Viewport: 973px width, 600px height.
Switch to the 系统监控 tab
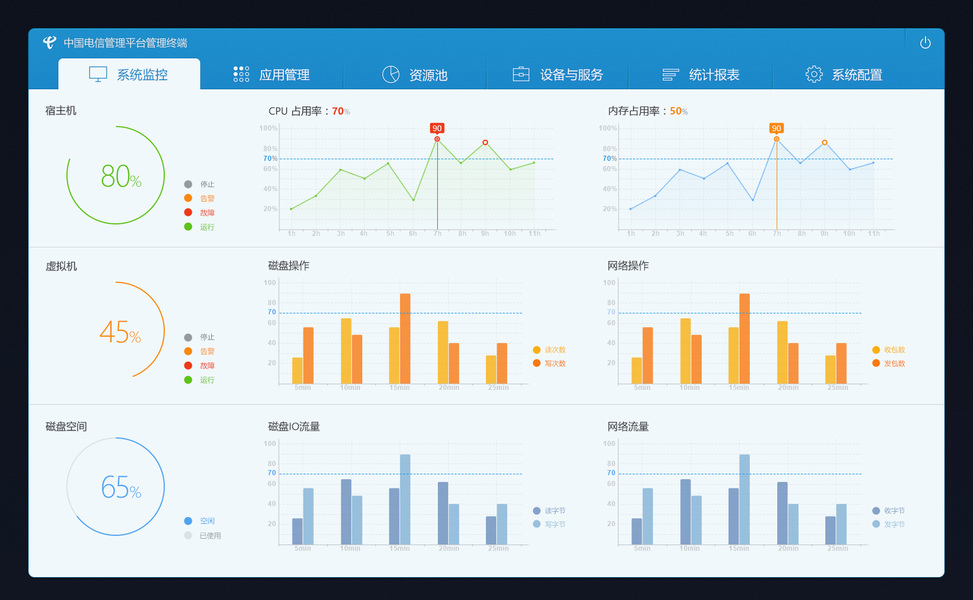pyautogui.click(x=129, y=74)
